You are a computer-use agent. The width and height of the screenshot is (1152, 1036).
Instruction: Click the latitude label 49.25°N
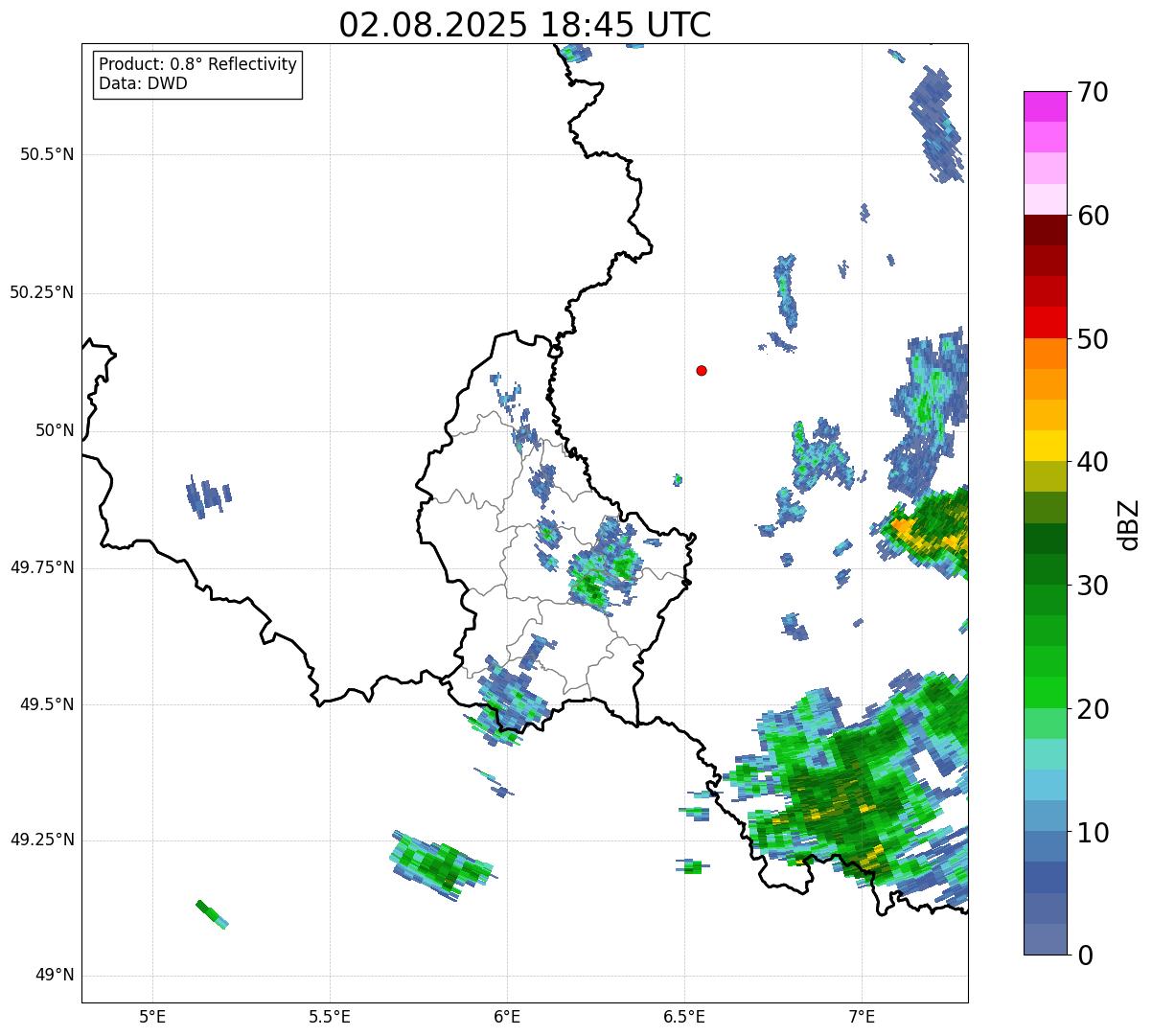(x=42, y=840)
